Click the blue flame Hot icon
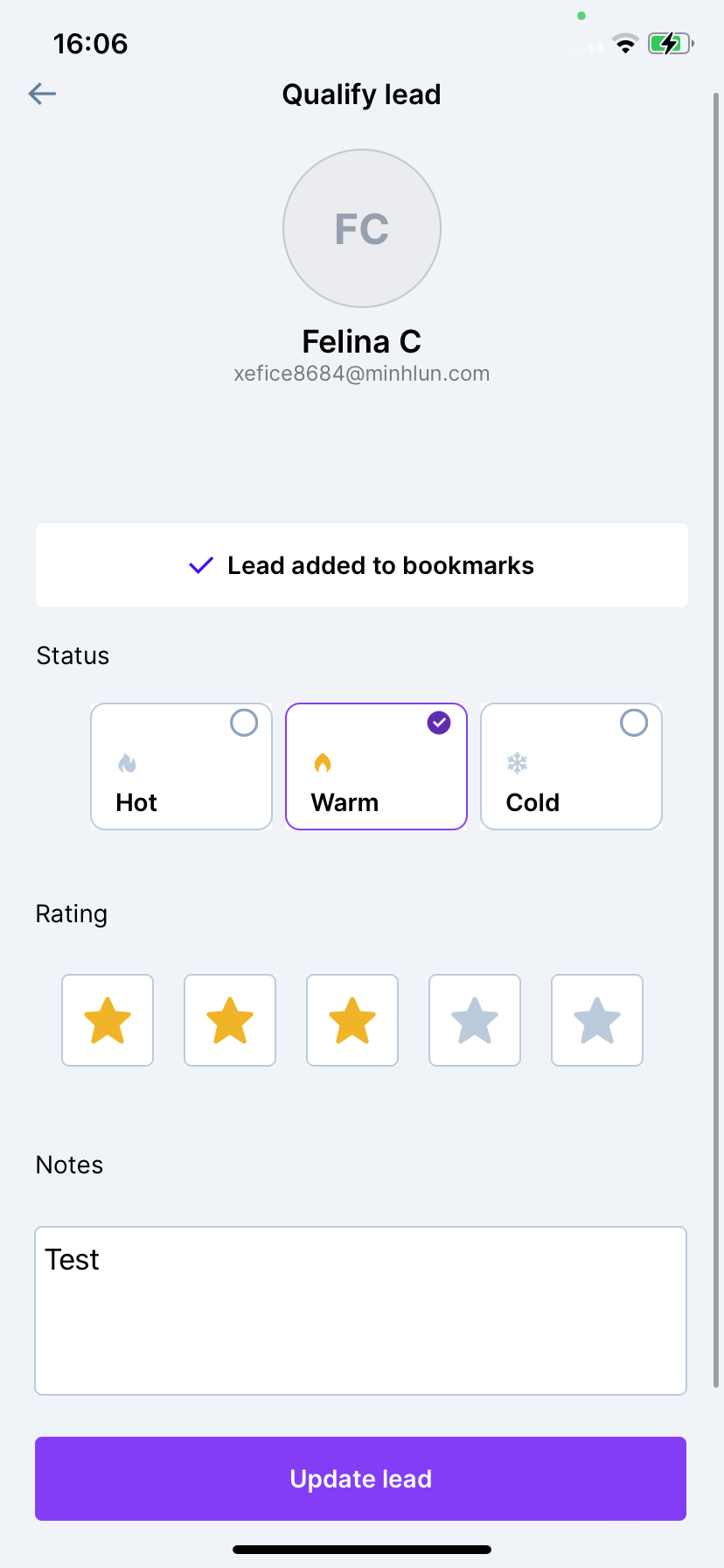This screenshot has height=1568, width=724. pos(128,764)
